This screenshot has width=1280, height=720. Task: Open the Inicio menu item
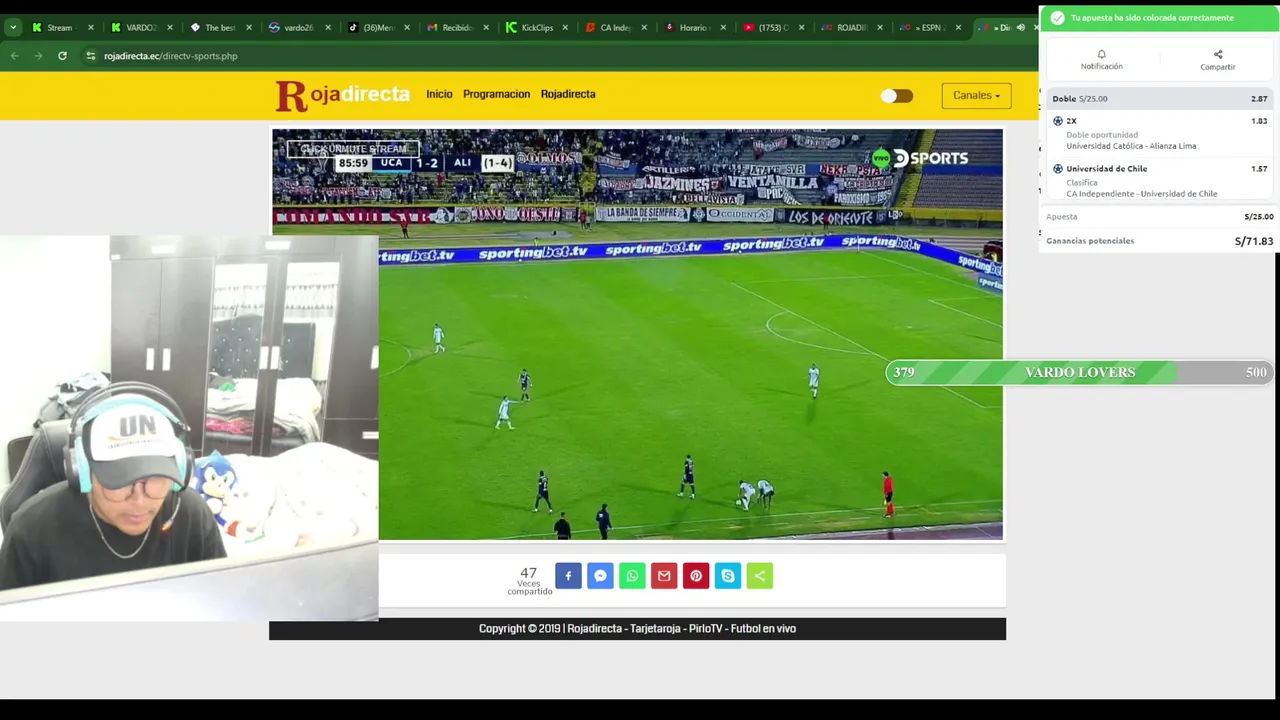[x=439, y=94]
